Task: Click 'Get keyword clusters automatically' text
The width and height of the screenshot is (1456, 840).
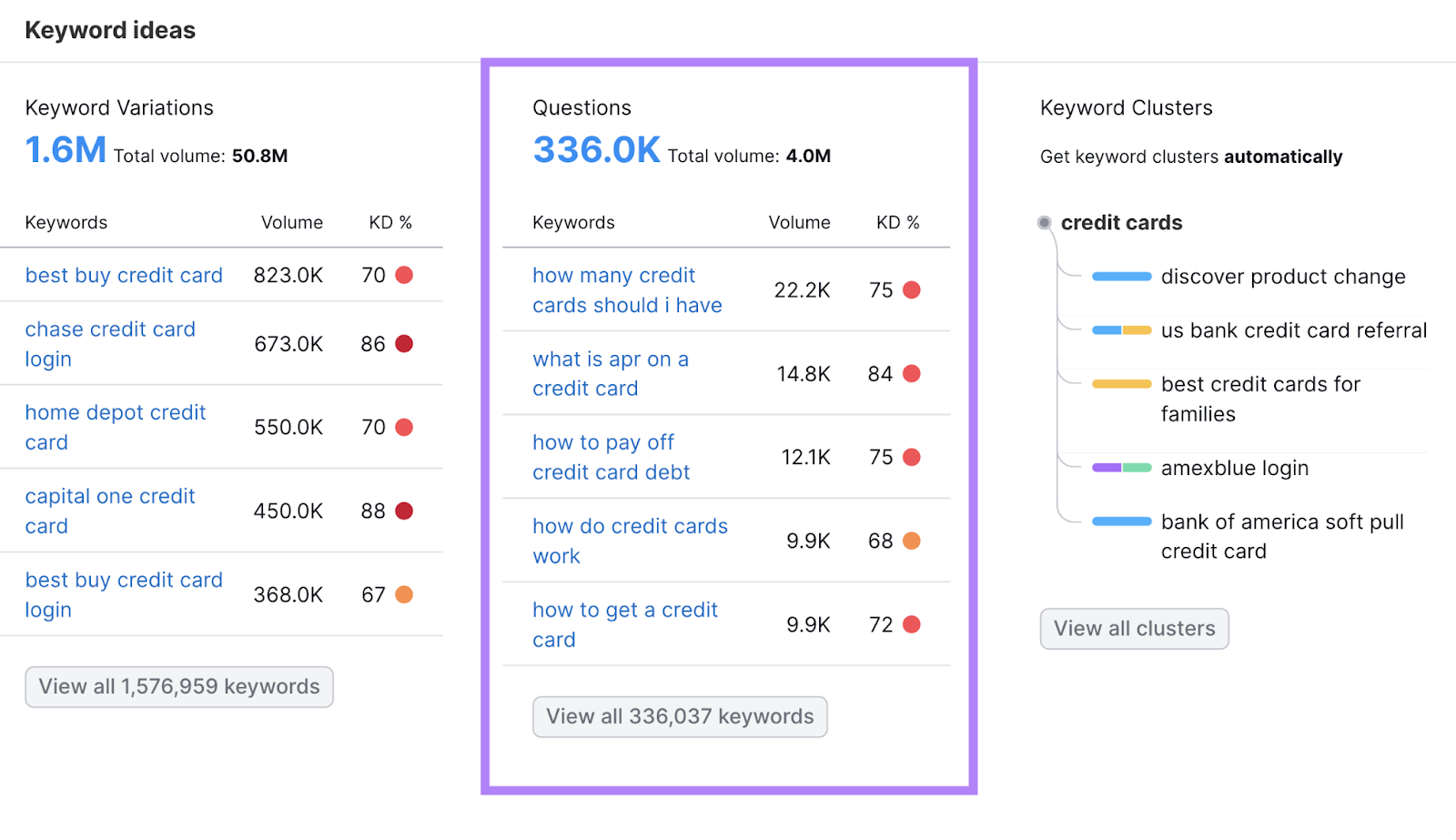Action: tap(1191, 157)
